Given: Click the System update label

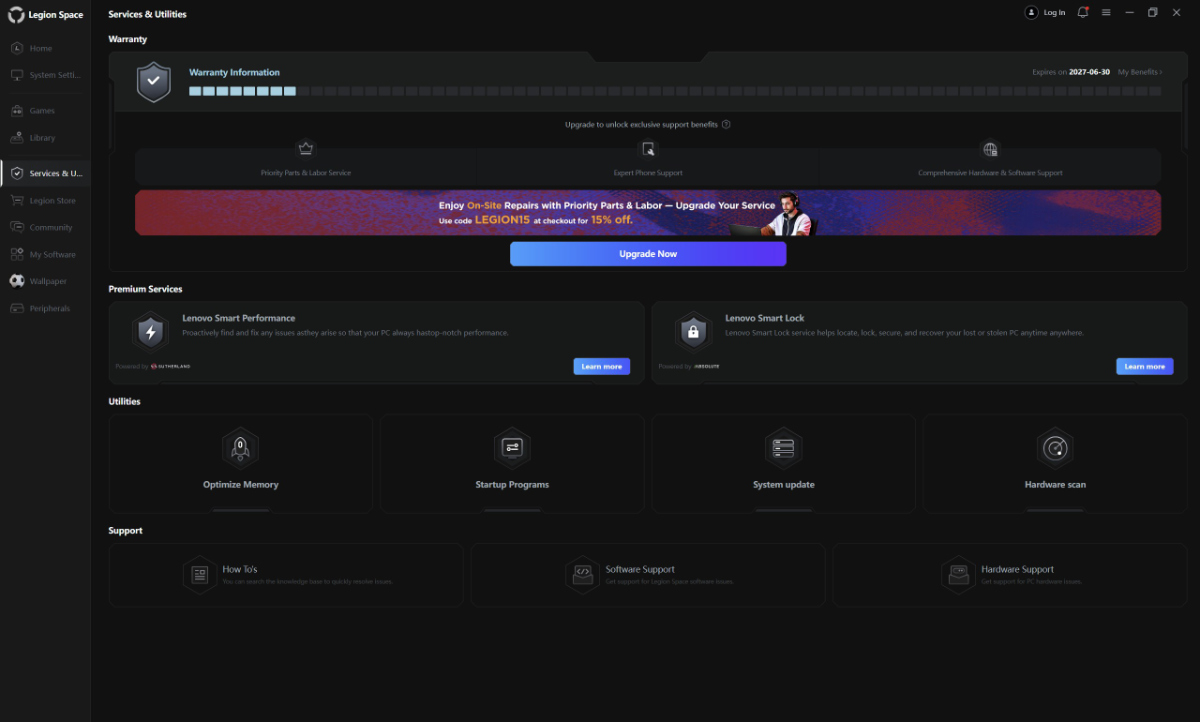Looking at the screenshot, I should click(x=784, y=485).
